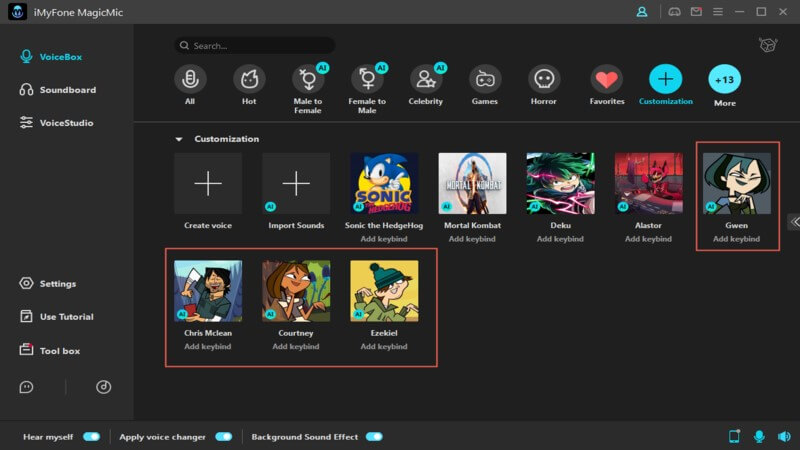Viewport: 800px width, 450px height.
Task: Click the mobile device icon in bottom bar
Action: coord(734,436)
